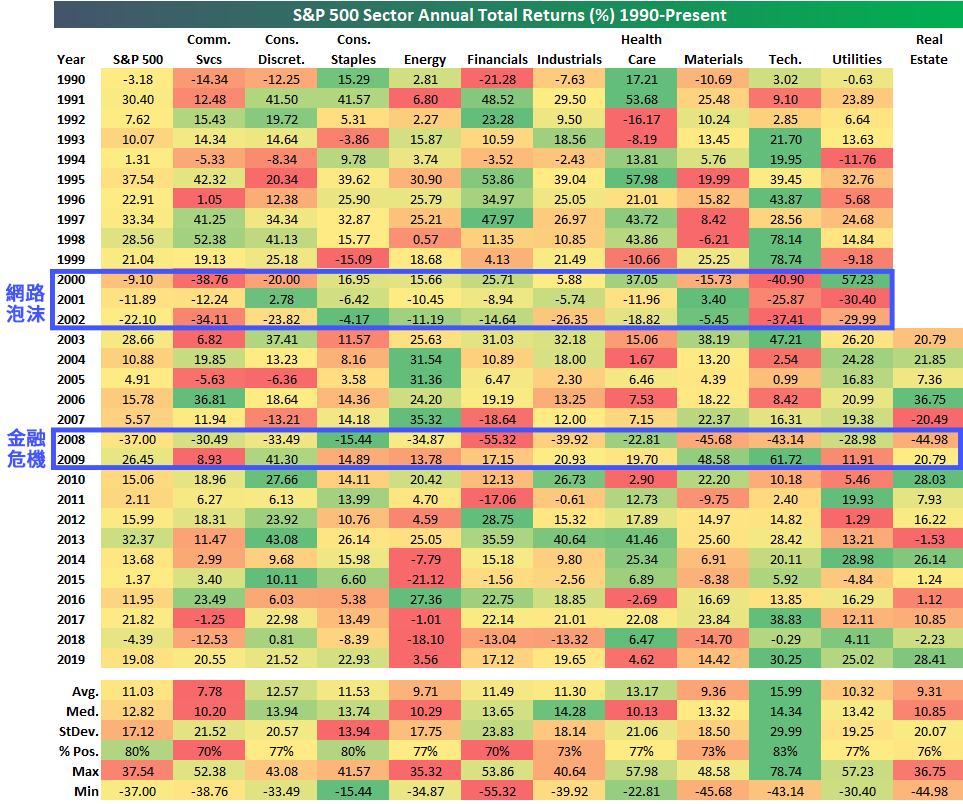The width and height of the screenshot is (963, 804).
Task: Select cell -18.10 in Energy 2018
Action: tap(425, 640)
